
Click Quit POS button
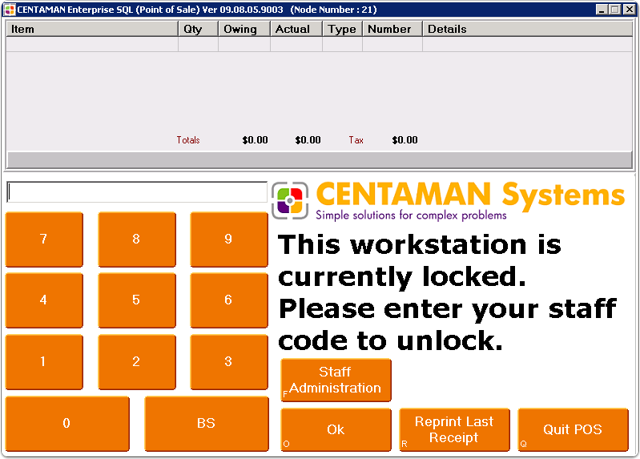573,430
